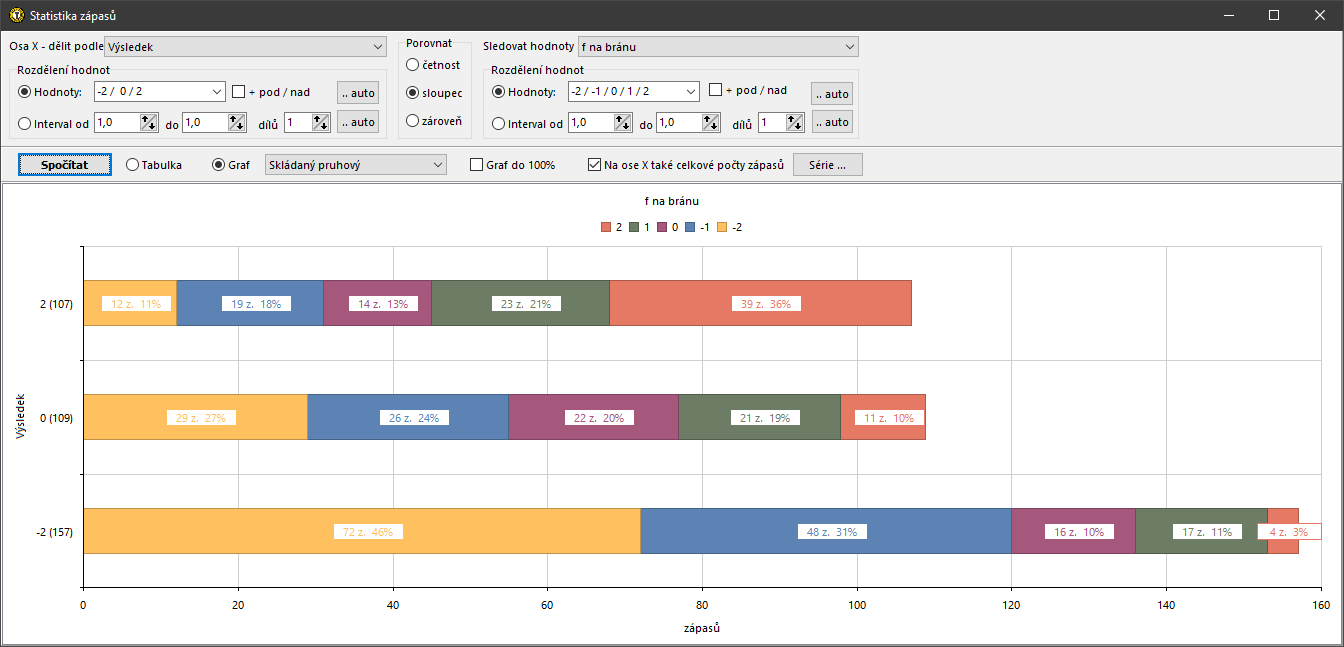
Task: Maximize the Statistika zápasů window
Action: [x=1274, y=15]
